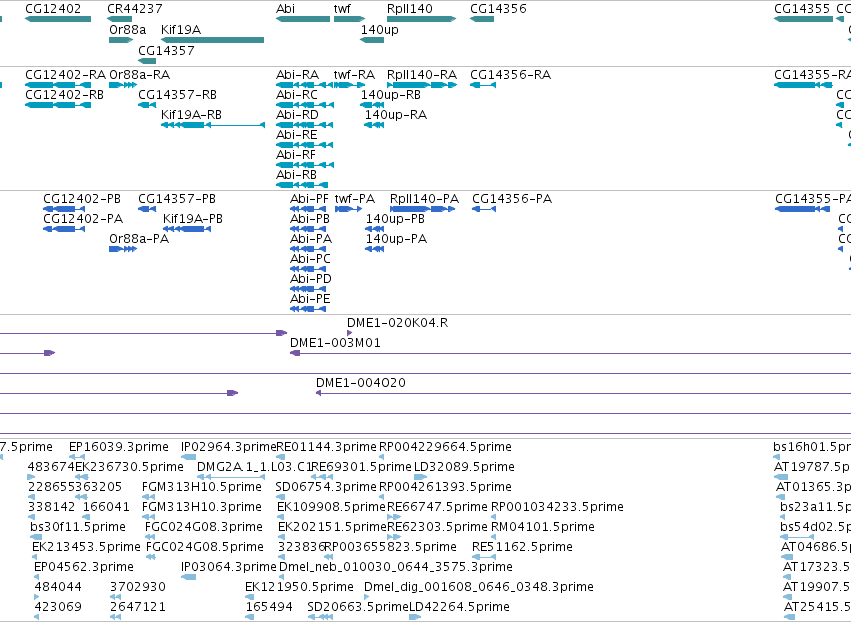This screenshot has width=851, height=622.
Task: Click EST RM04101.5prime
Action: (x=494, y=537)
